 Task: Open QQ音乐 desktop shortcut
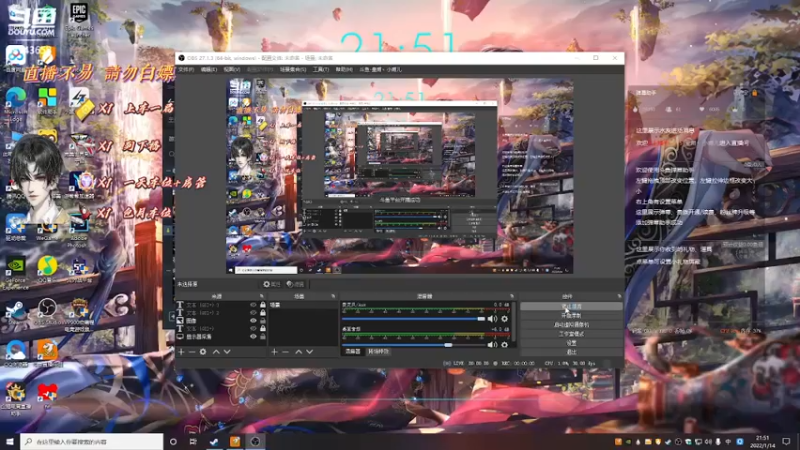point(47,269)
